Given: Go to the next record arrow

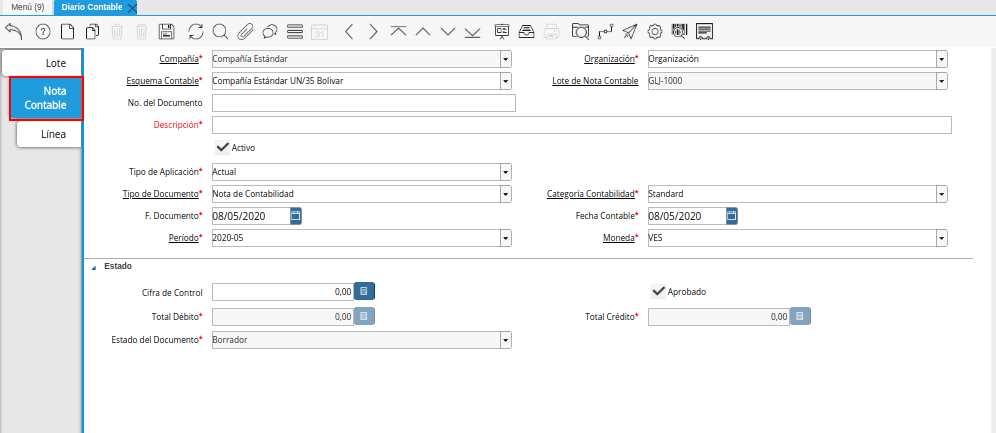Looking at the screenshot, I should pyautogui.click(x=373, y=32).
